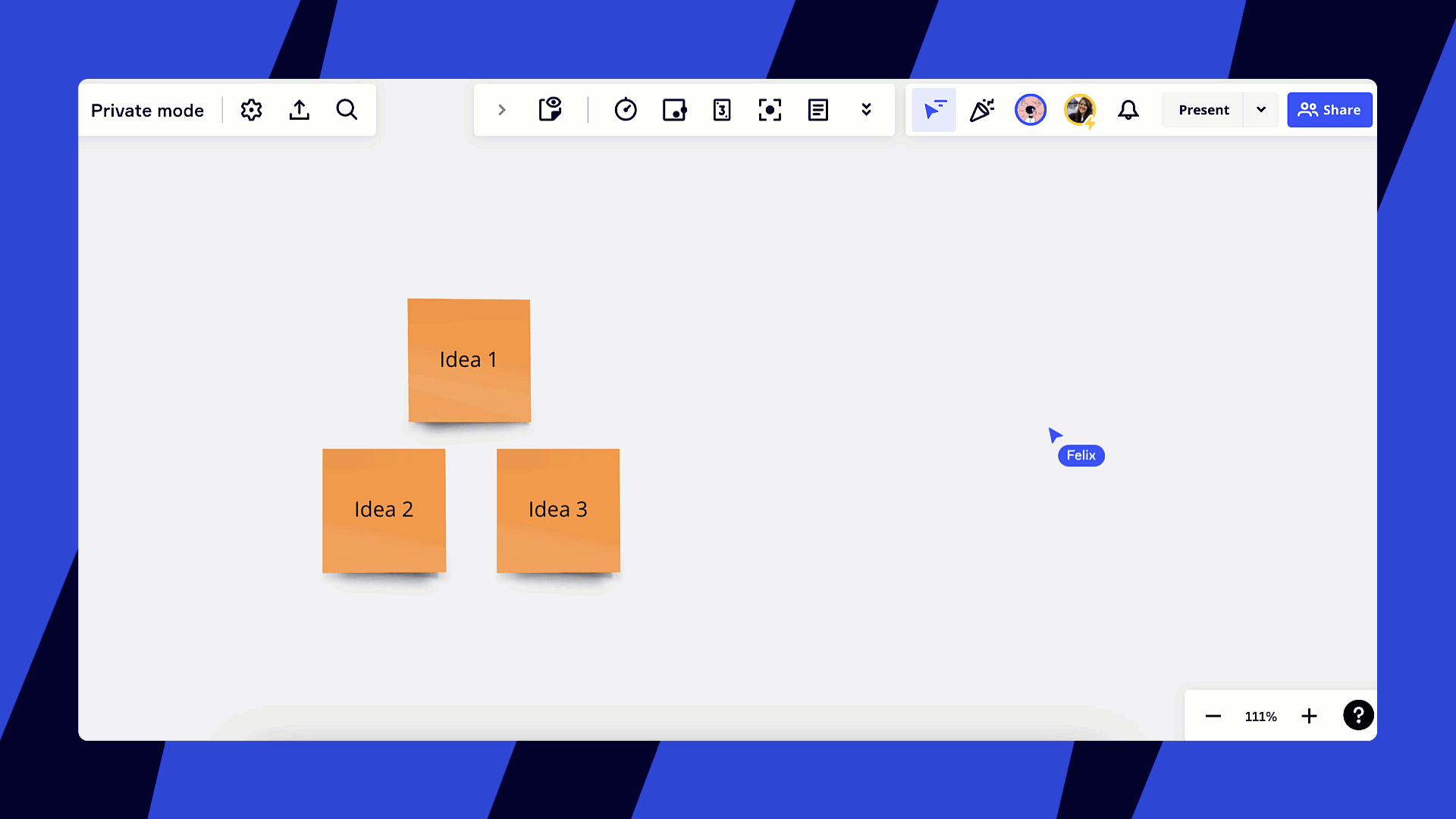Expand more tools double chevron
The image size is (1456, 819).
tap(866, 110)
